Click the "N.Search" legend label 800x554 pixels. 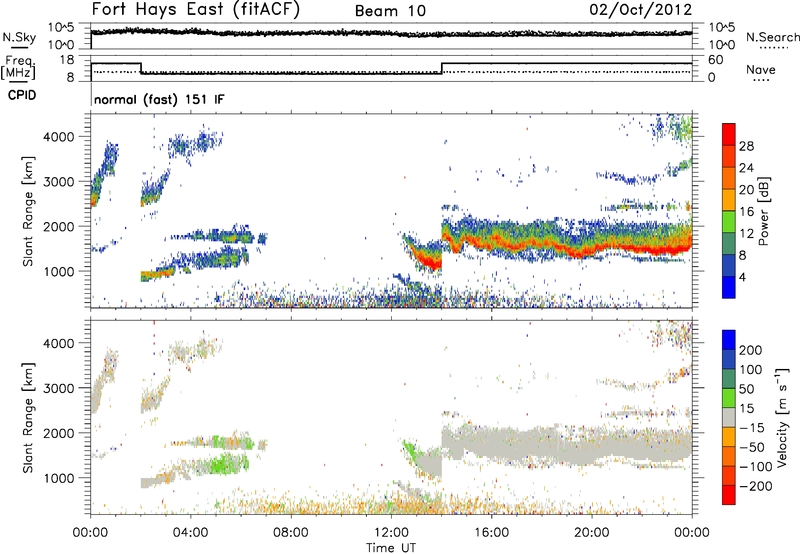[x=773, y=37]
